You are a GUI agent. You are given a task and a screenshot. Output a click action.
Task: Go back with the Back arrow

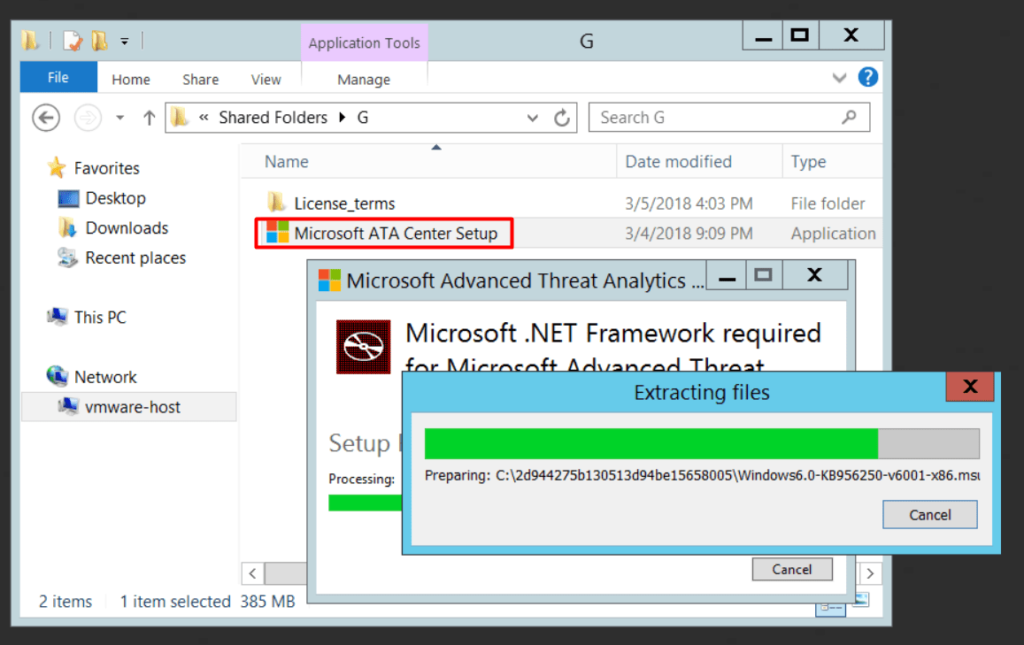pyautogui.click(x=46, y=118)
